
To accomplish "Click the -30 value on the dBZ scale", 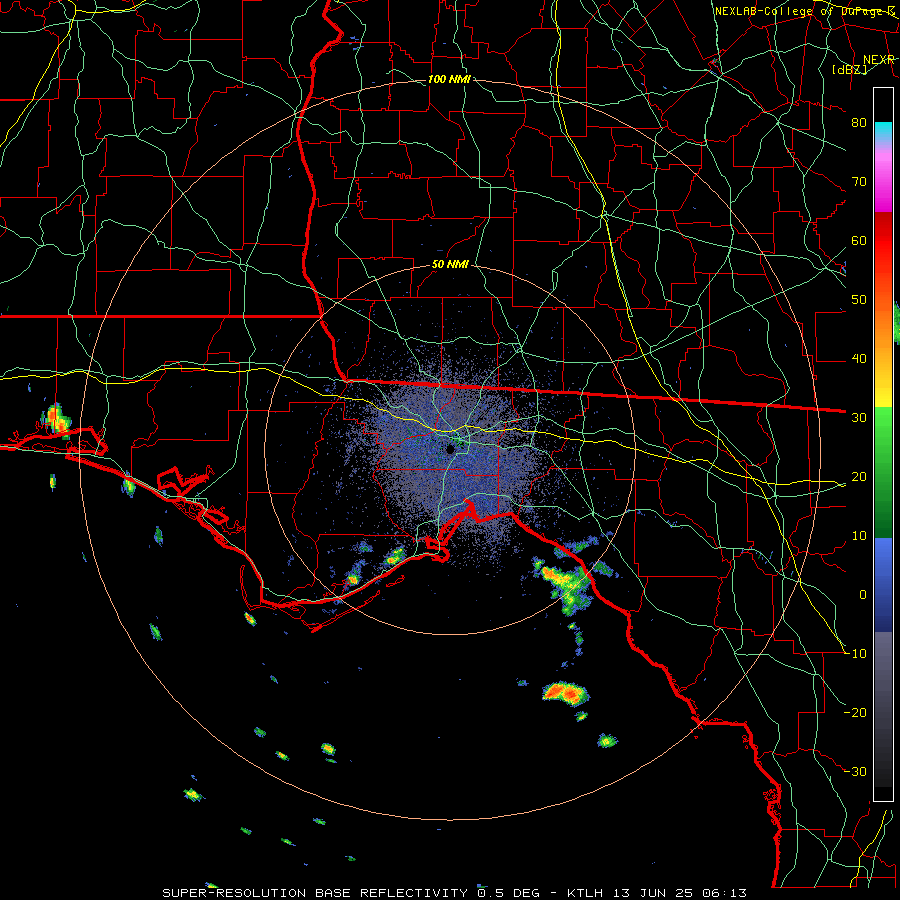I will pyautogui.click(x=856, y=771).
